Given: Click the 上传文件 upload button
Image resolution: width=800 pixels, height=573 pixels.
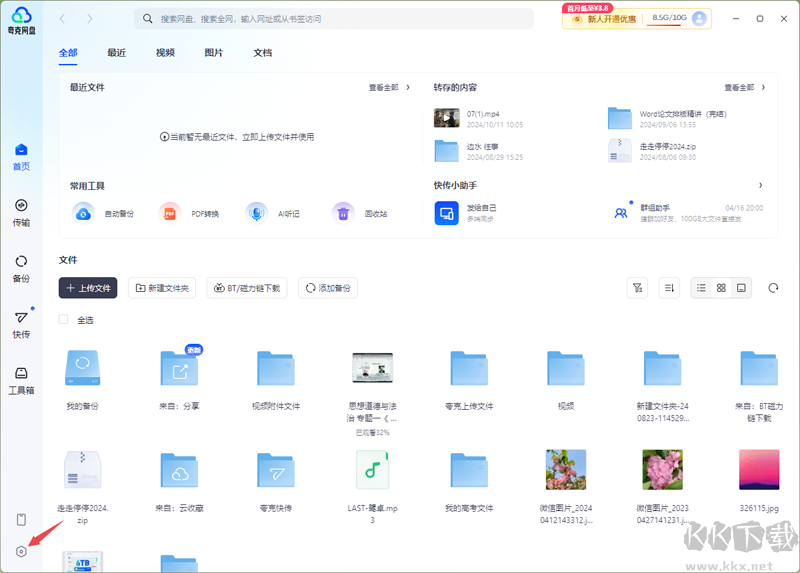Looking at the screenshot, I should click(x=88, y=288).
